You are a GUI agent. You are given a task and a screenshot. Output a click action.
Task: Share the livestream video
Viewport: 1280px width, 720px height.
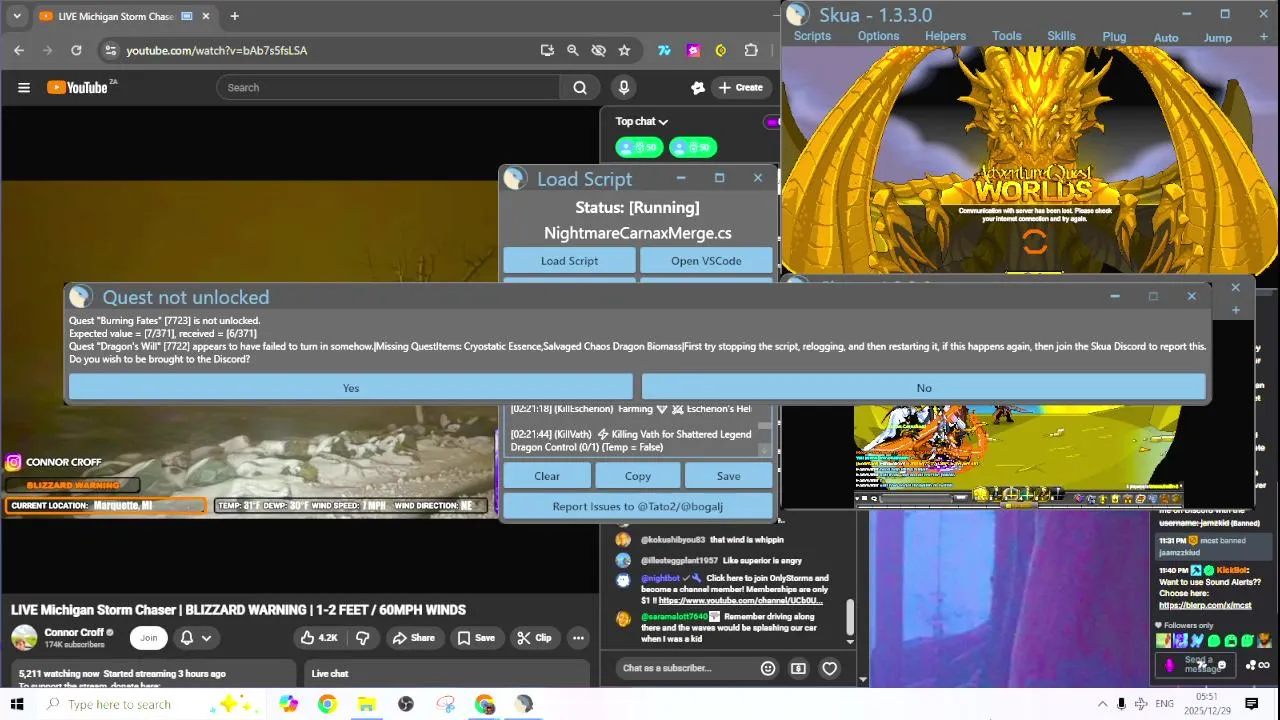click(x=413, y=638)
